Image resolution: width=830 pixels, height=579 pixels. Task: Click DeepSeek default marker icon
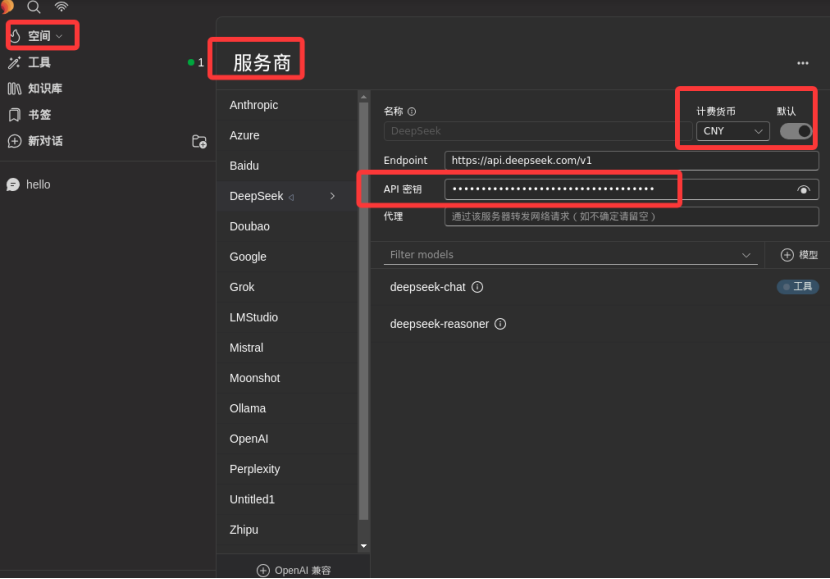point(291,197)
